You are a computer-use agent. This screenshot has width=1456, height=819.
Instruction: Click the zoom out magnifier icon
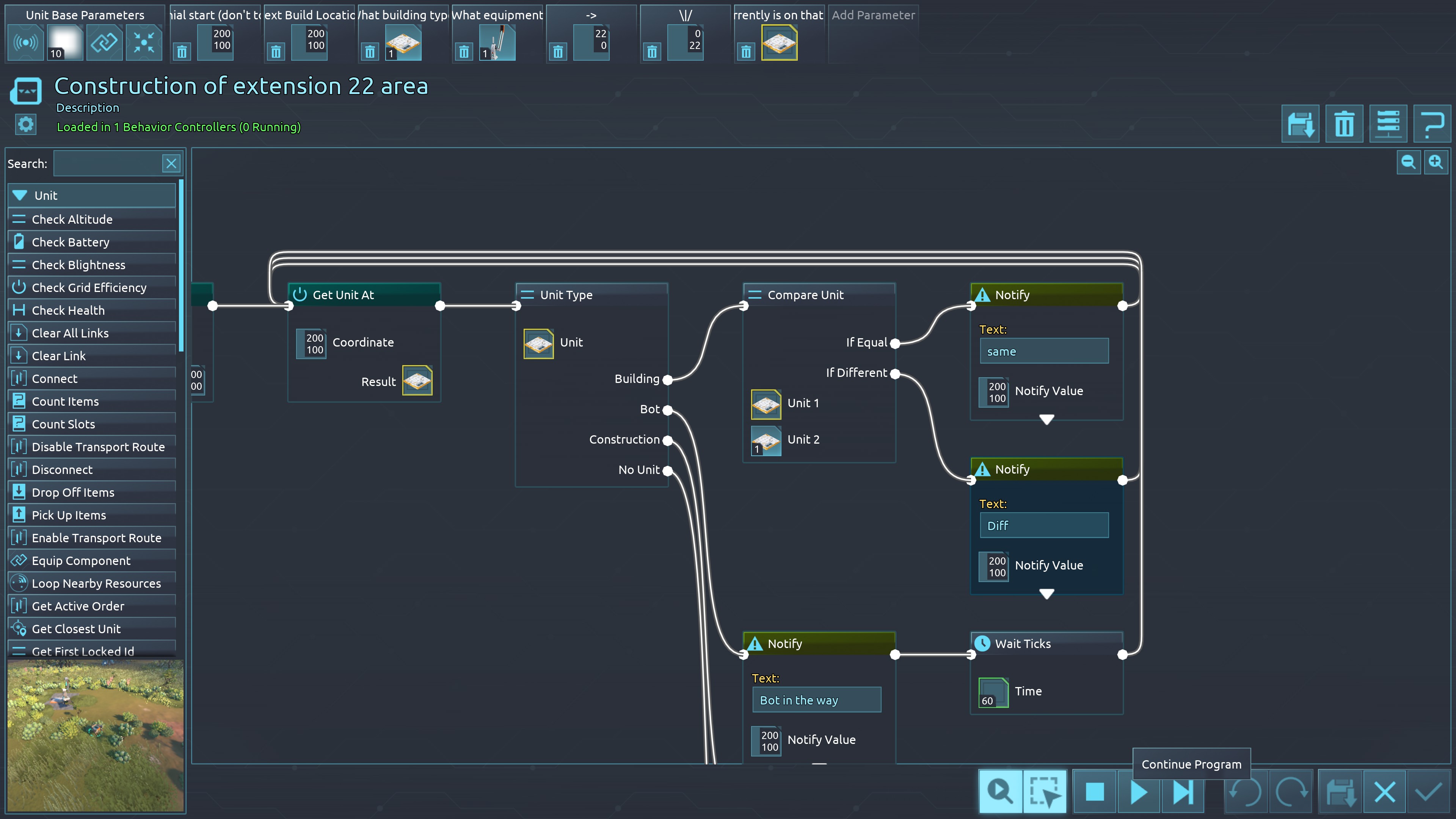(x=1408, y=163)
